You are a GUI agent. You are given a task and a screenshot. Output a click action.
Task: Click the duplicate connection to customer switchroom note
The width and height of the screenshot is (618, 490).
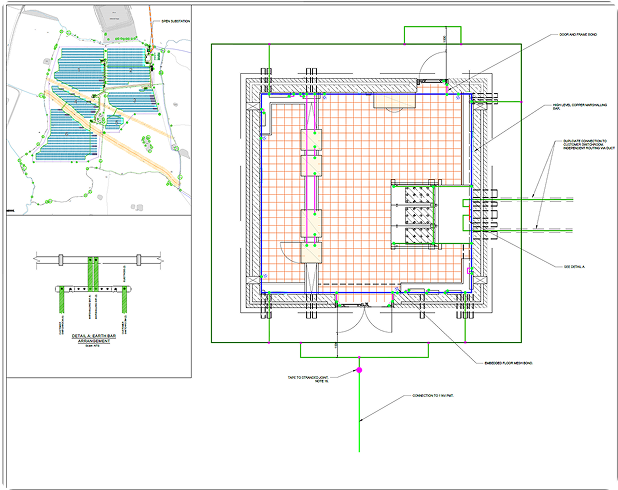(x=589, y=144)
